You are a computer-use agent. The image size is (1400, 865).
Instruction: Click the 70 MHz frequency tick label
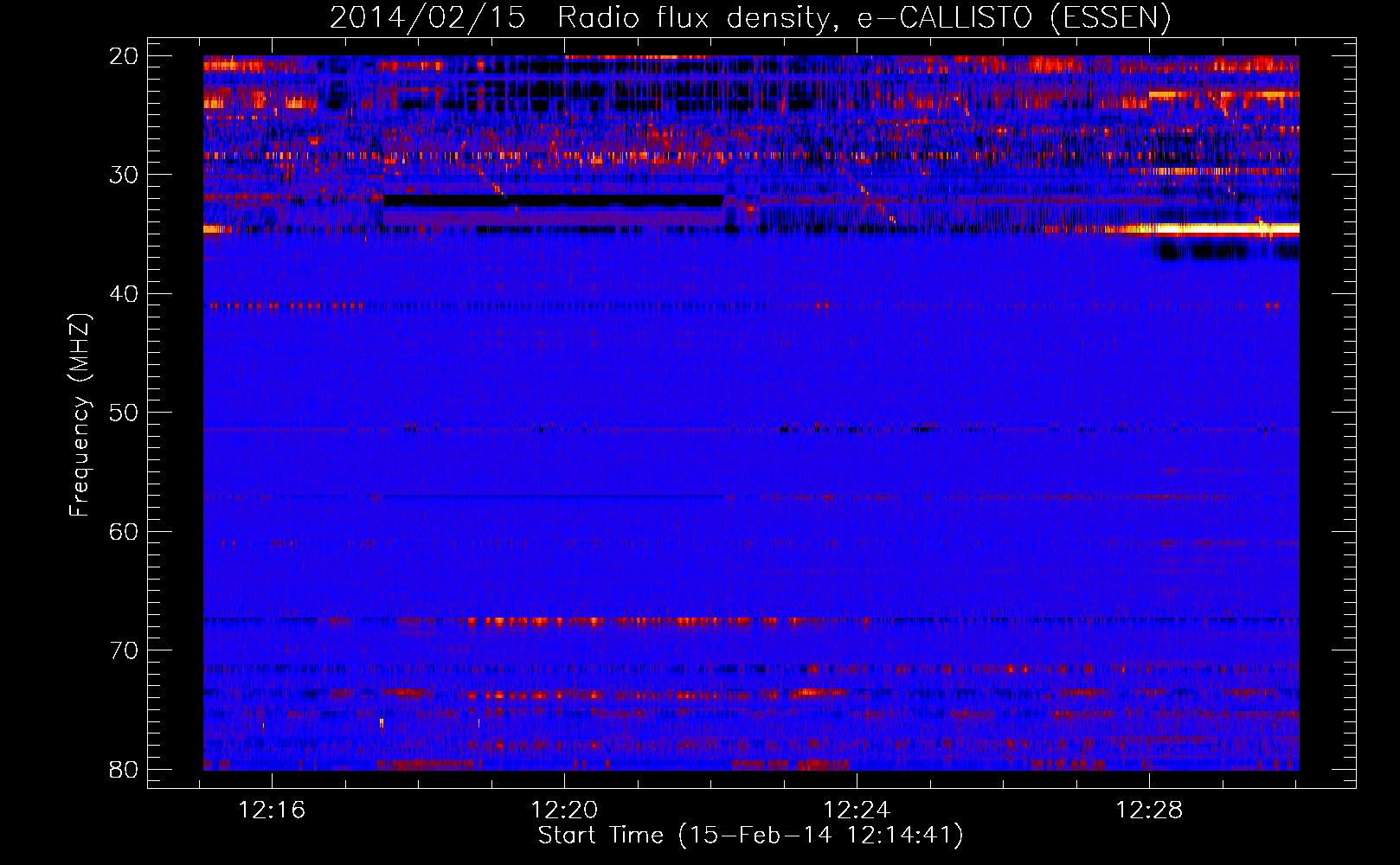(124, 650)
